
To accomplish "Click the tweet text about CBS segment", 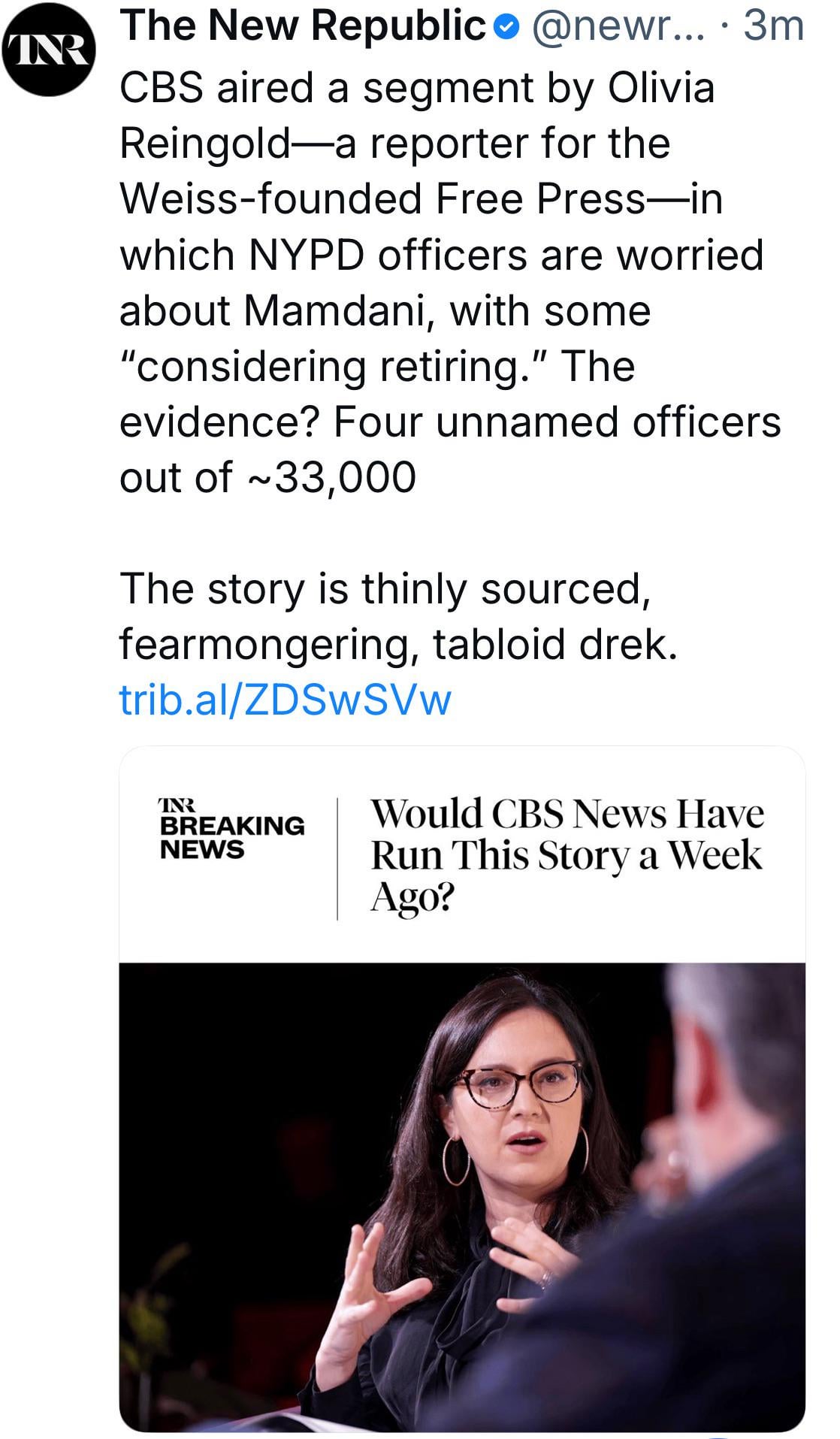I will [x=449, y=282].
